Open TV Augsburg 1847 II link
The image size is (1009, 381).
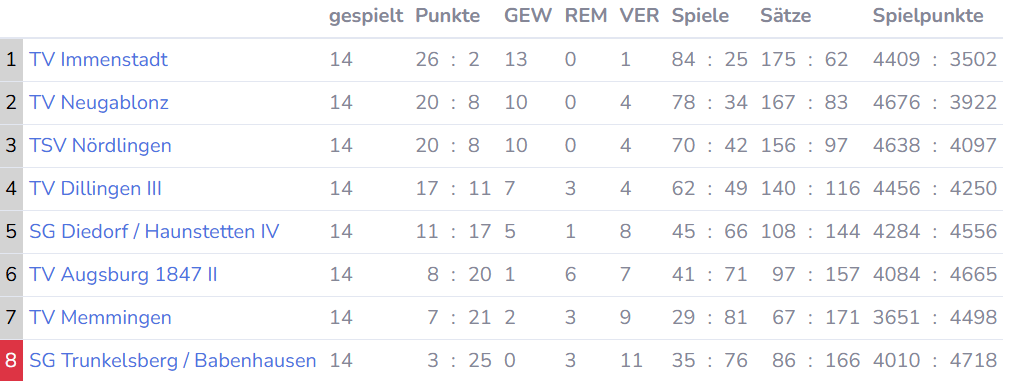[124, 275]
